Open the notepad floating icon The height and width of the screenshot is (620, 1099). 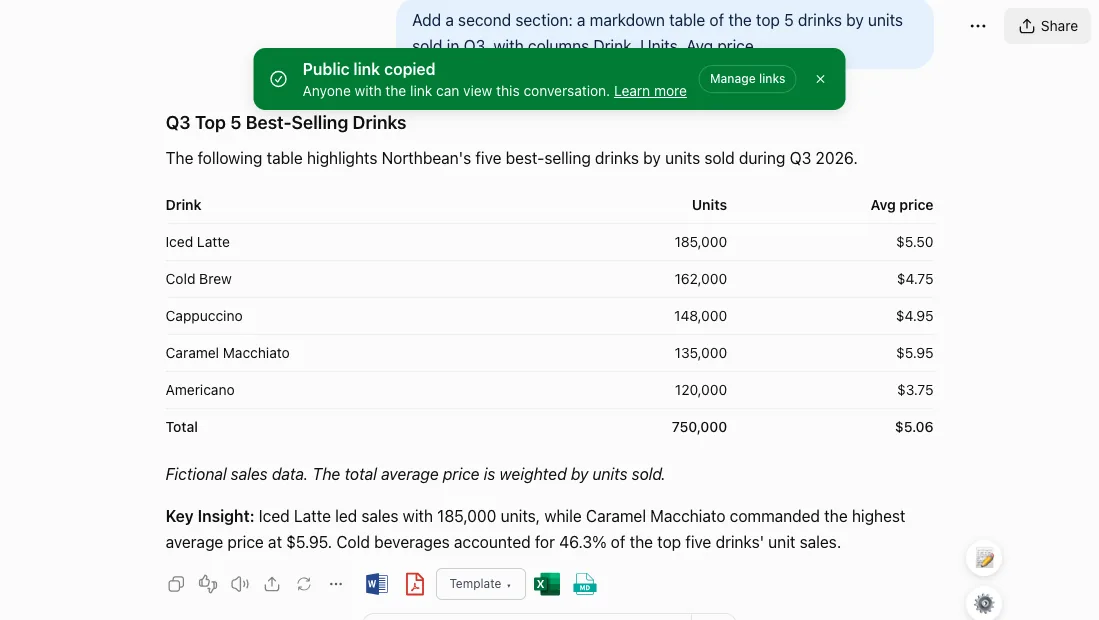pos(984,559)
